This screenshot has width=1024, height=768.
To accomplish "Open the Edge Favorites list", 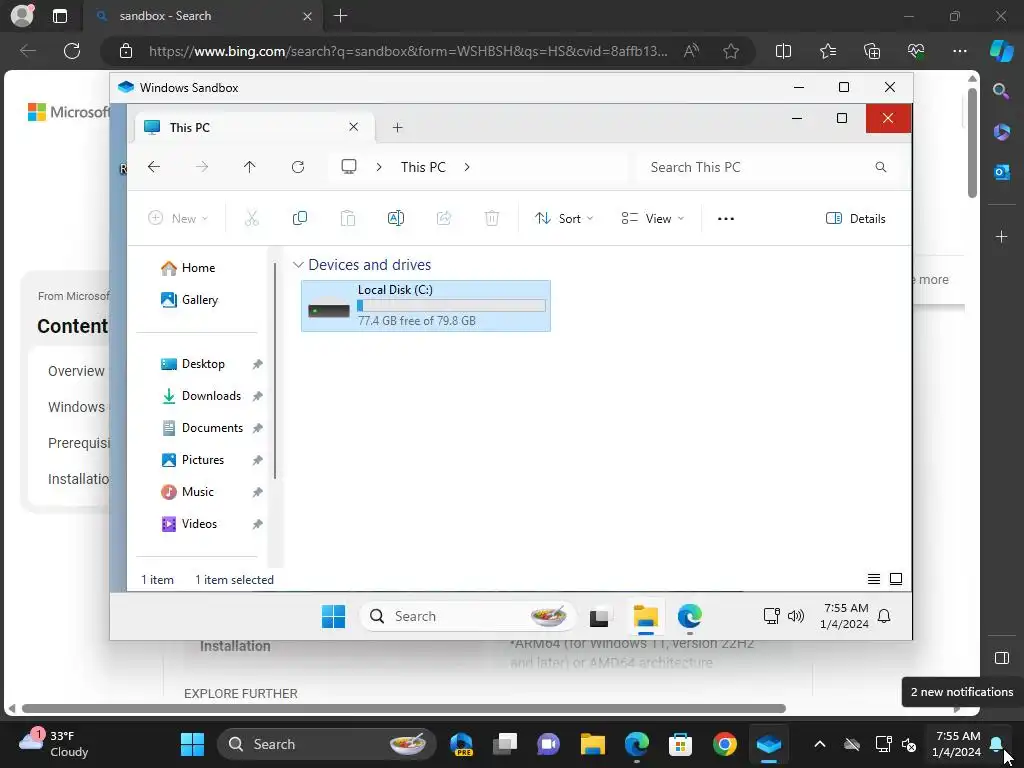I will [x=827, y=51].
